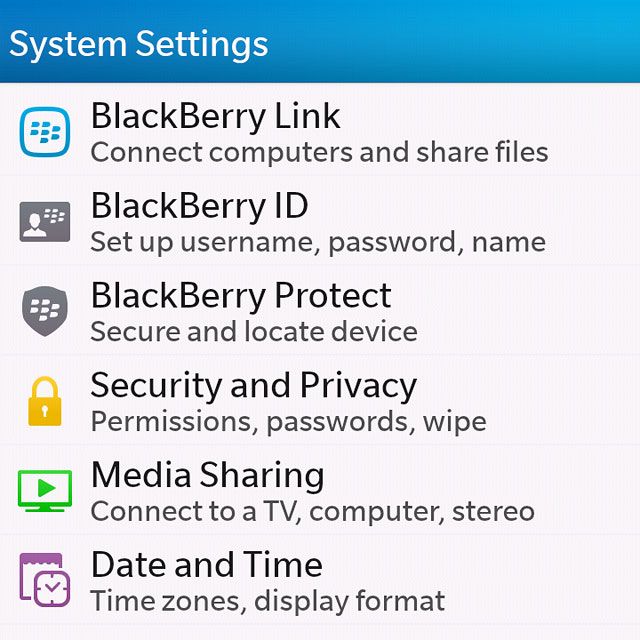Tap the BlackBerry ID contact card icon

tap(45, 222)
